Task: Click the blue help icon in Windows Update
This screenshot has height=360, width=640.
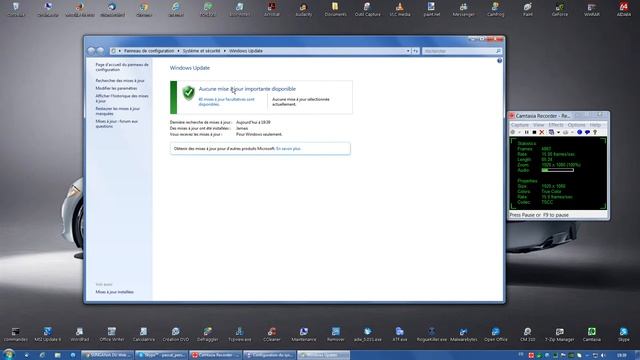Action: tap(499, 60)
